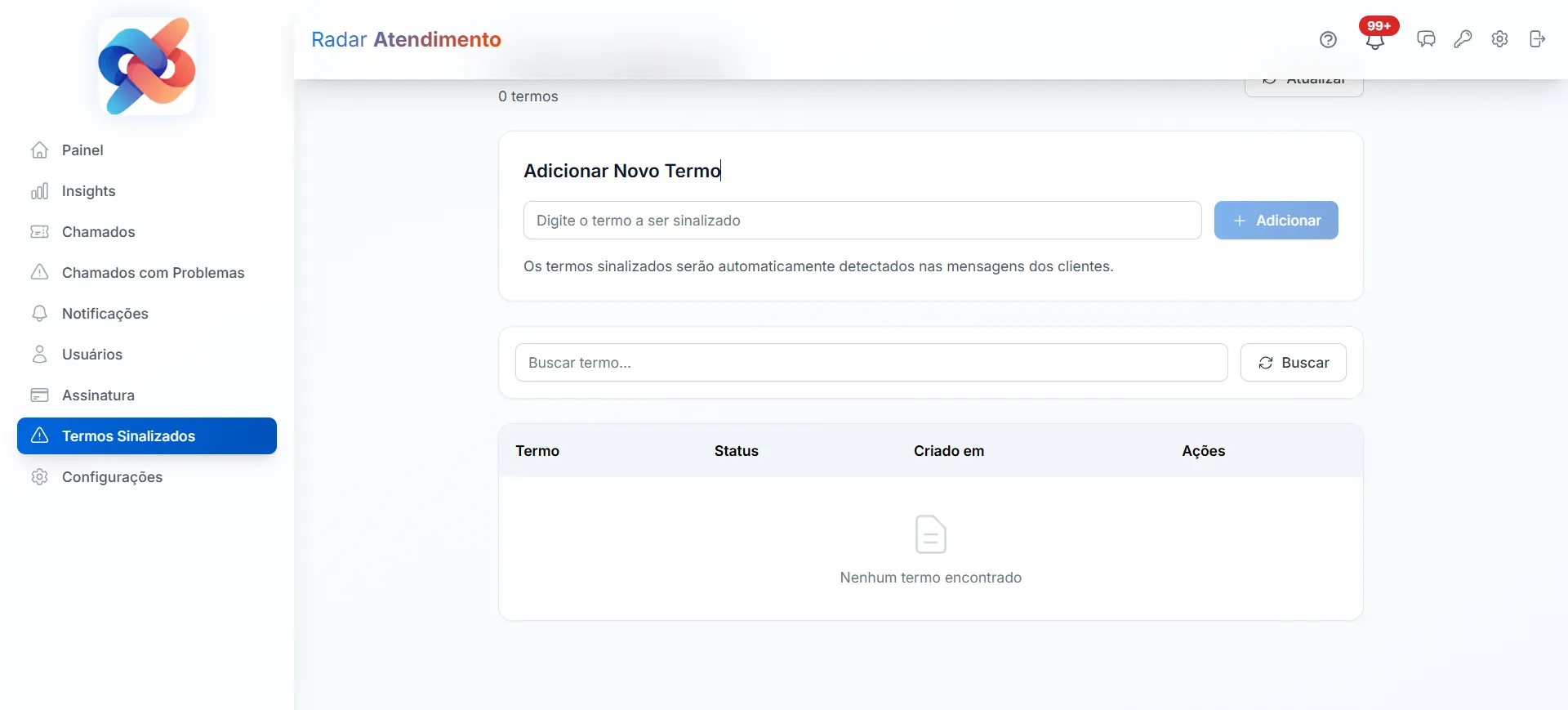
Task: Click the card icon beside Assinatura
Action: pyautogui.click(x=39, y=395)
